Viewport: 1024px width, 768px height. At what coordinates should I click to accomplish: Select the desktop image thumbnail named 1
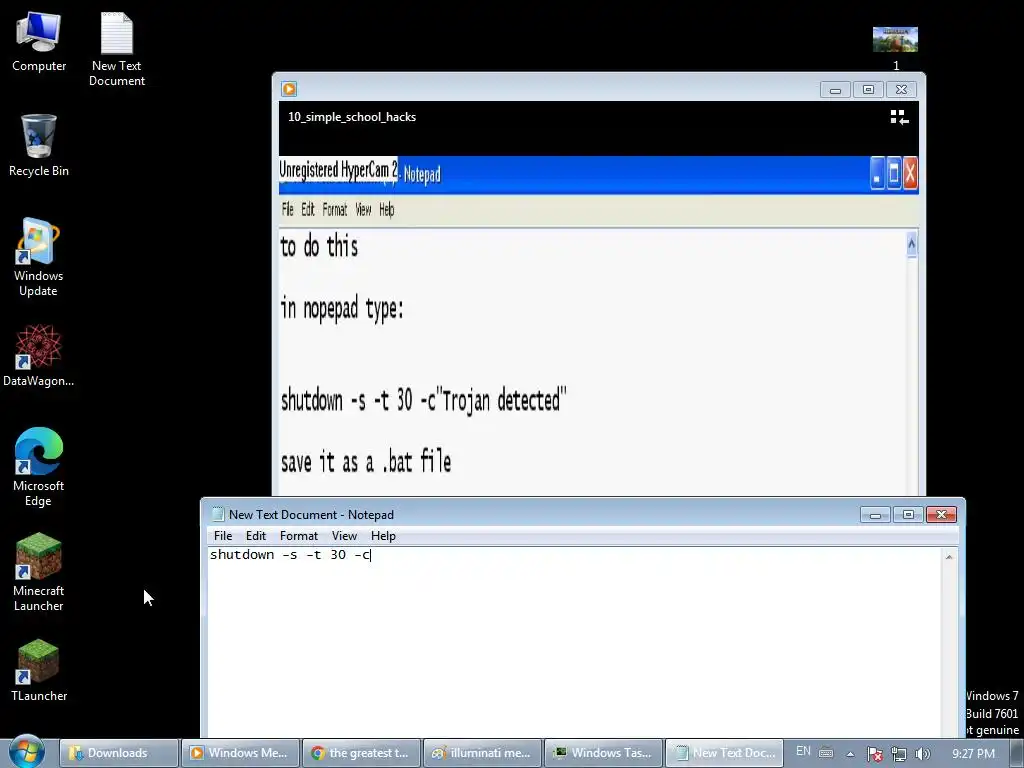(x=895, y=48)
